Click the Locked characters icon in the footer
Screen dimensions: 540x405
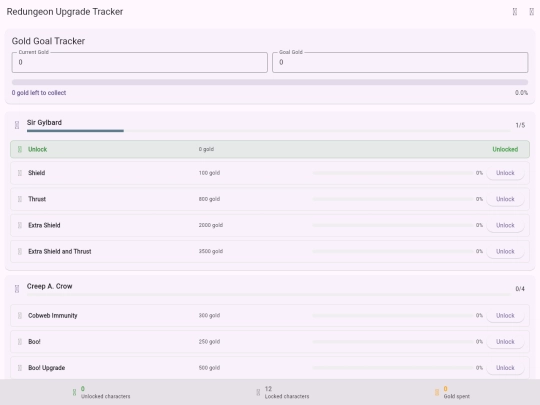click(x=258, y=392)
